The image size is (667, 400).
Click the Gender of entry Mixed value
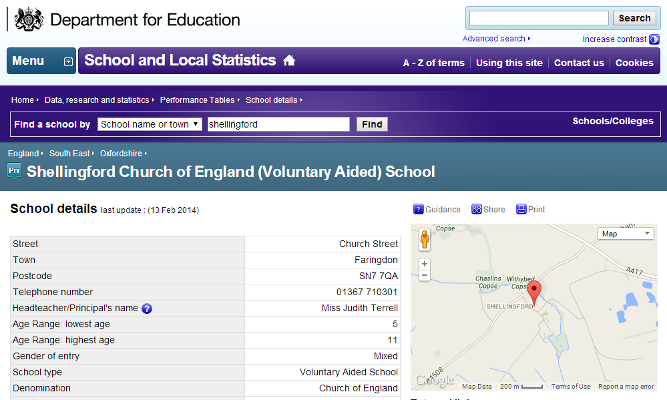click(x=385, y=356)
